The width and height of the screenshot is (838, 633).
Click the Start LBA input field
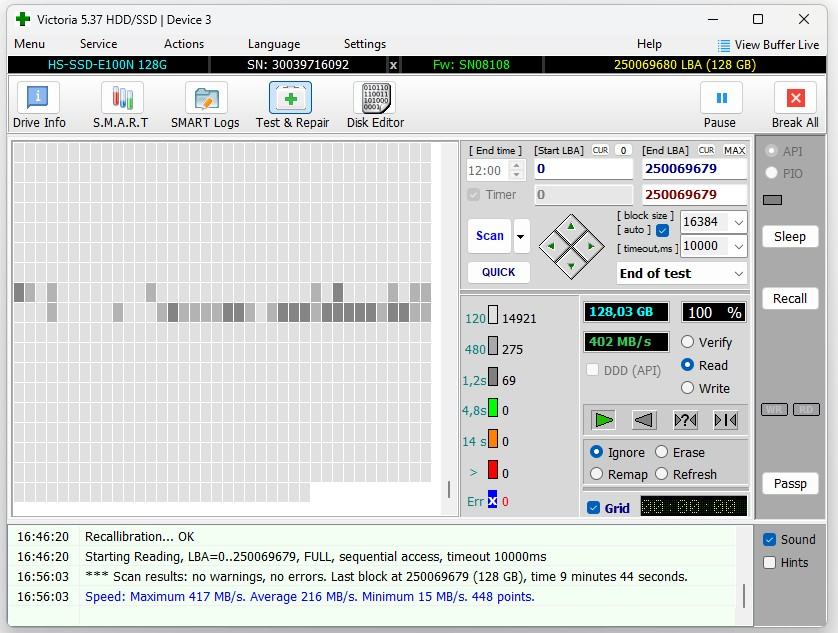coord(584,169)
